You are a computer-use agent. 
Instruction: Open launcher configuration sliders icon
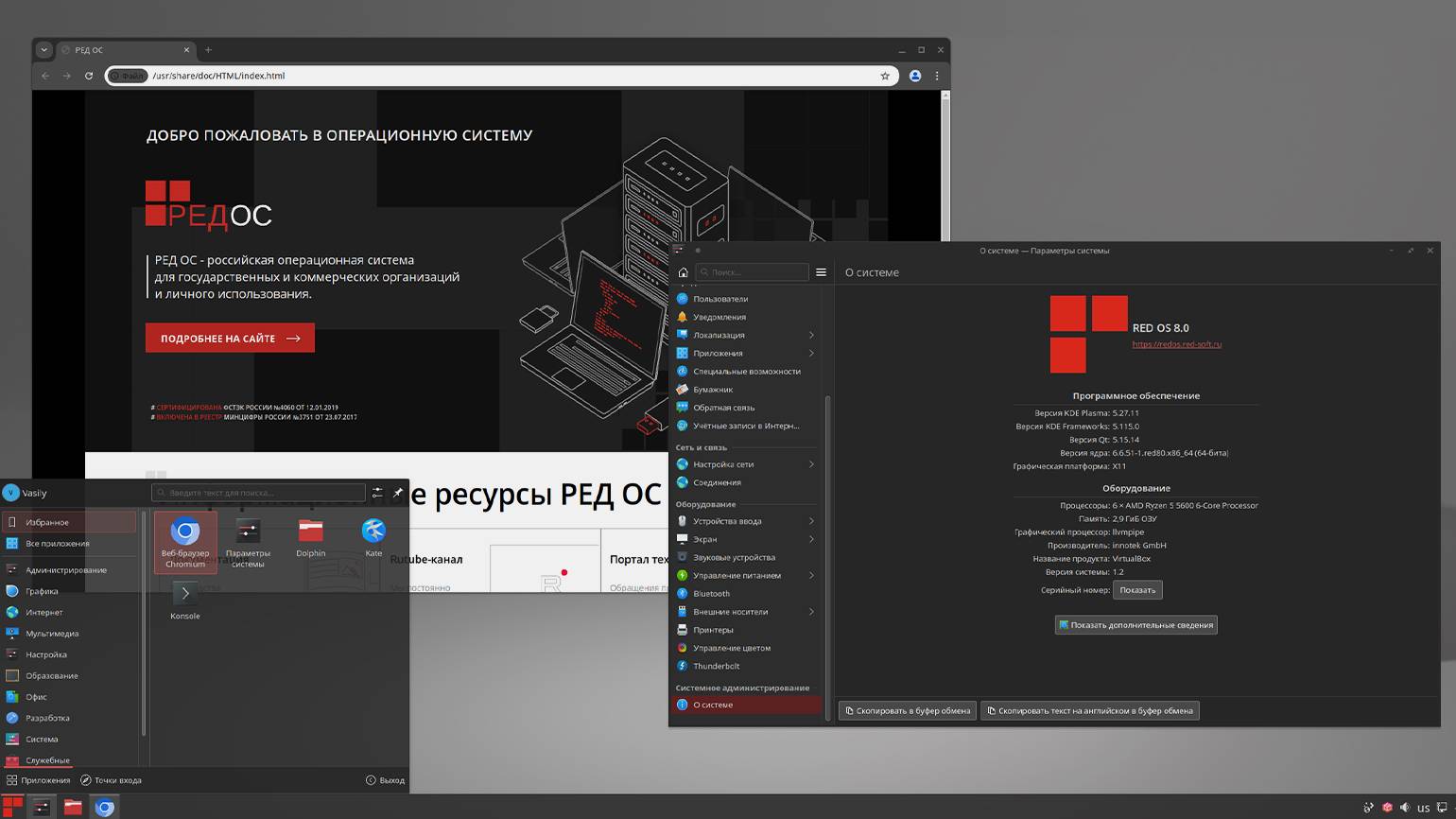click(377, 493)
